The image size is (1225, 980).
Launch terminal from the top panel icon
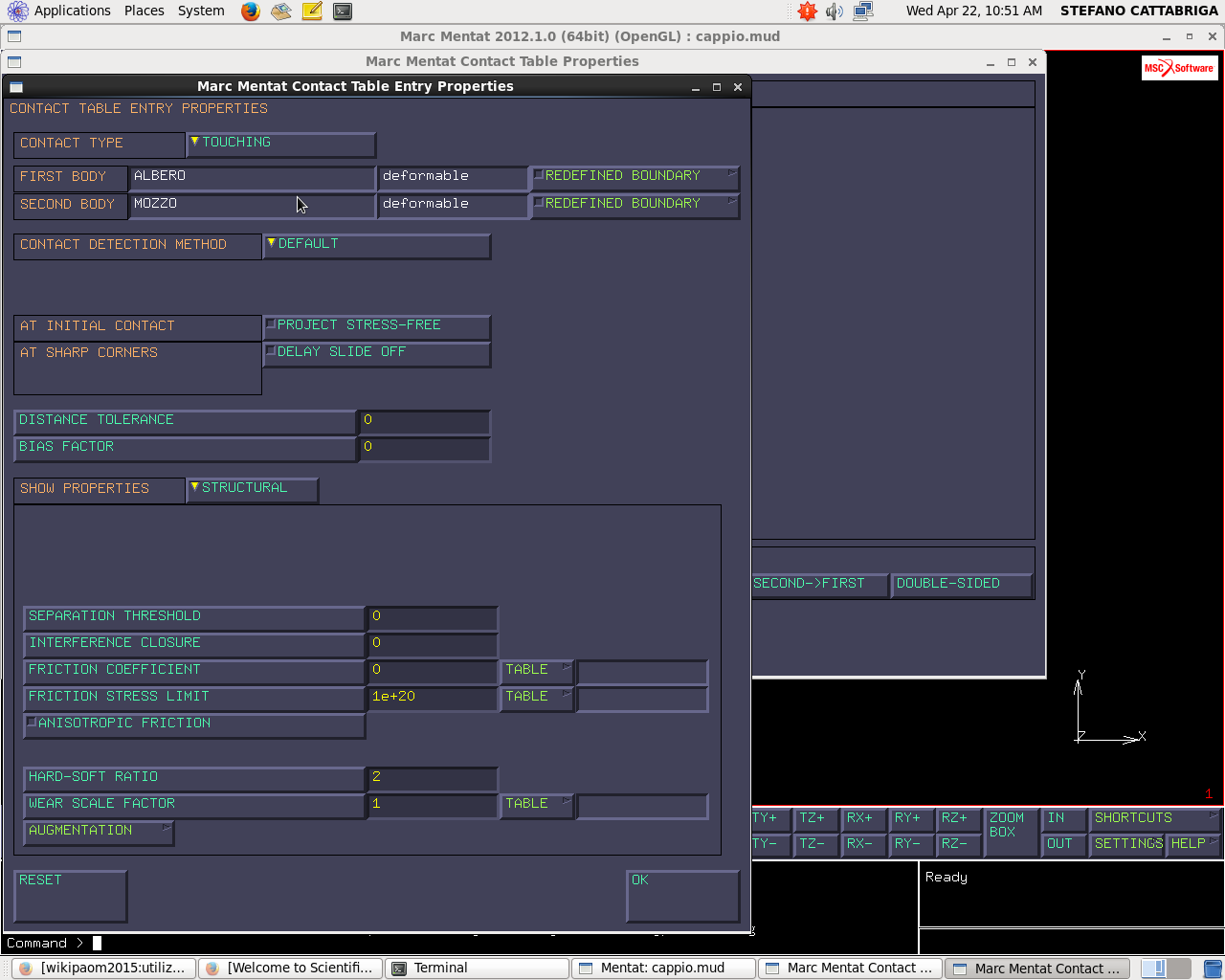(343, 11)
